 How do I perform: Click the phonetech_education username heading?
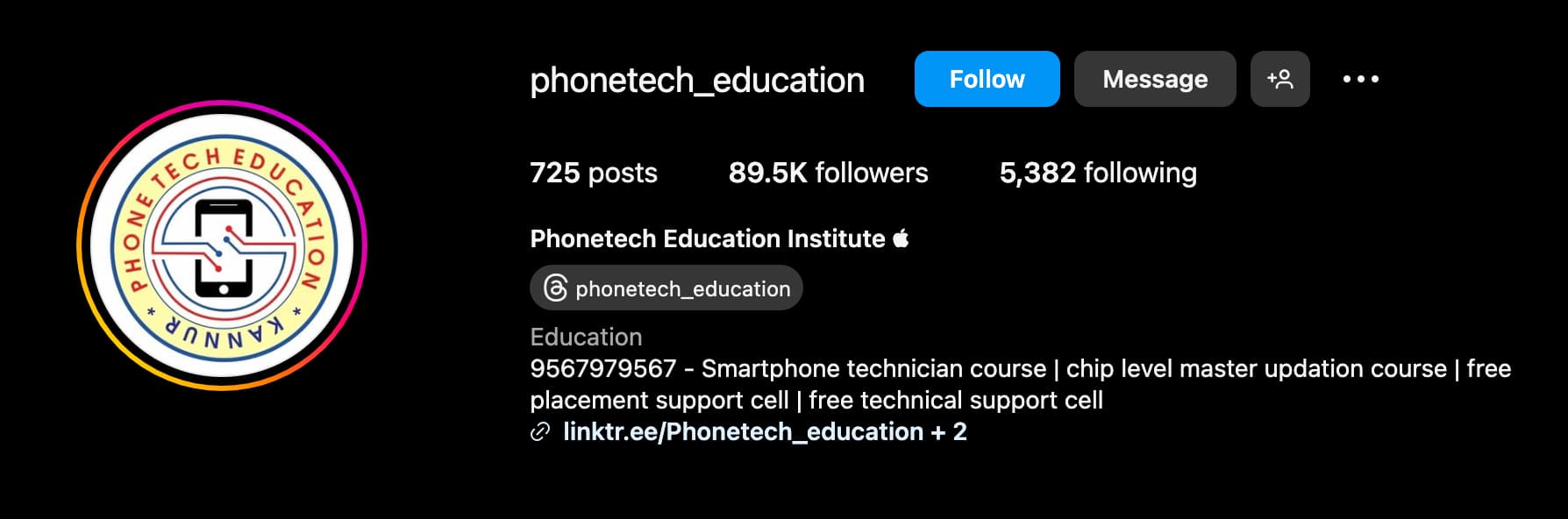pyautogui.click(x=697, y=81)
